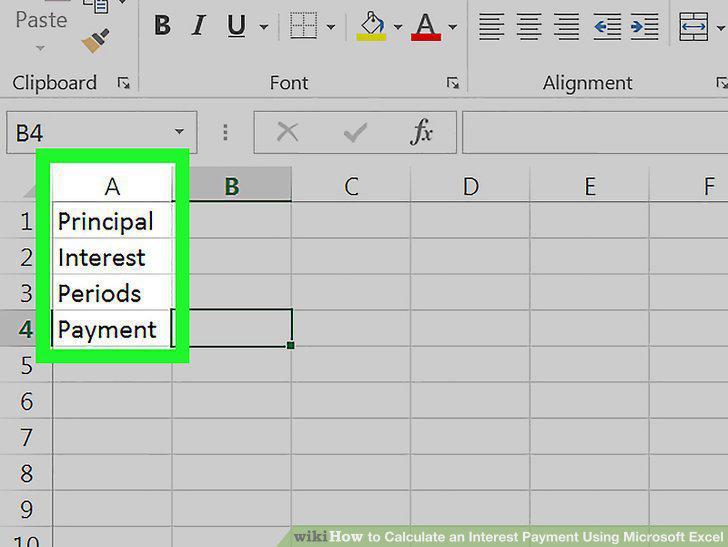Open the fill color dropdown arrow
This screenshot has height=547, width=728.
[x=398, y=27]
